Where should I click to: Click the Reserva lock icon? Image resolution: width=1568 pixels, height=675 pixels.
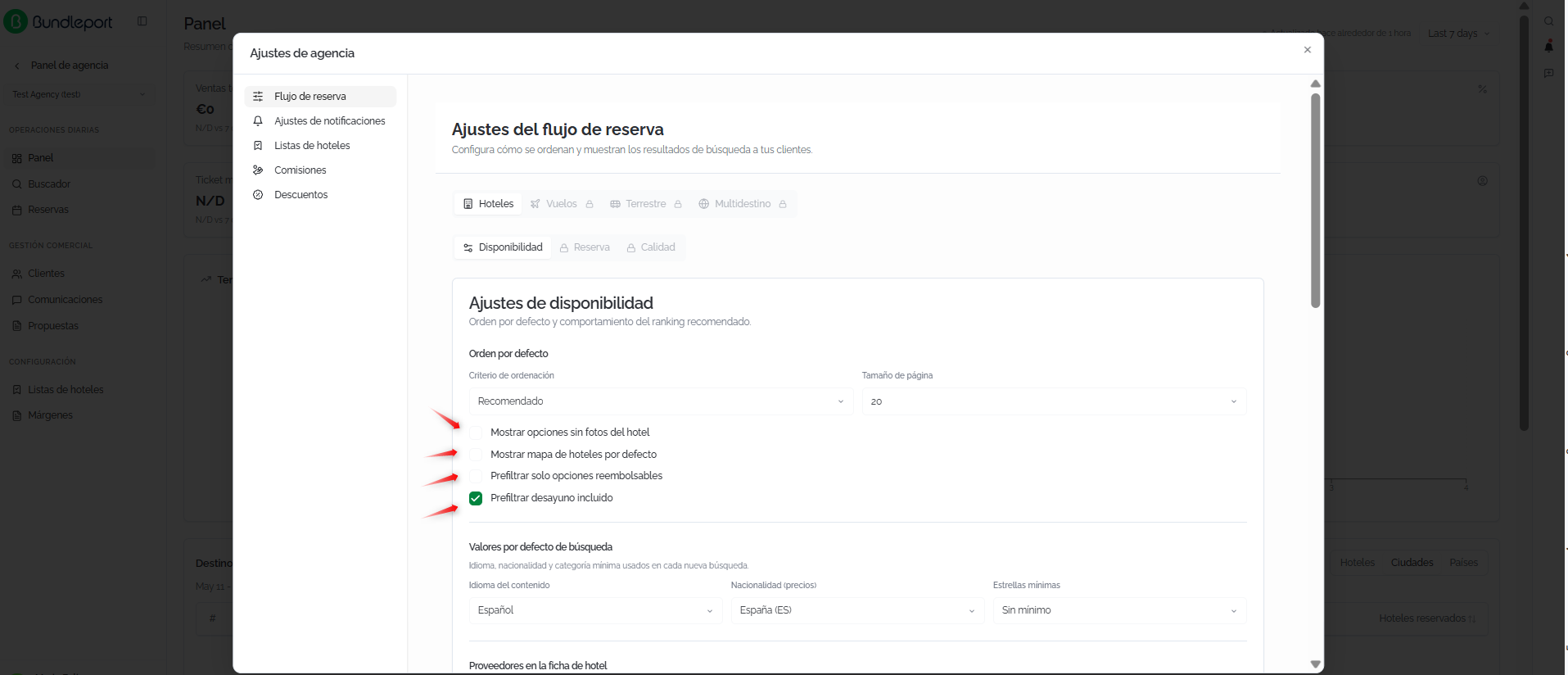click(x=564, y=247)
